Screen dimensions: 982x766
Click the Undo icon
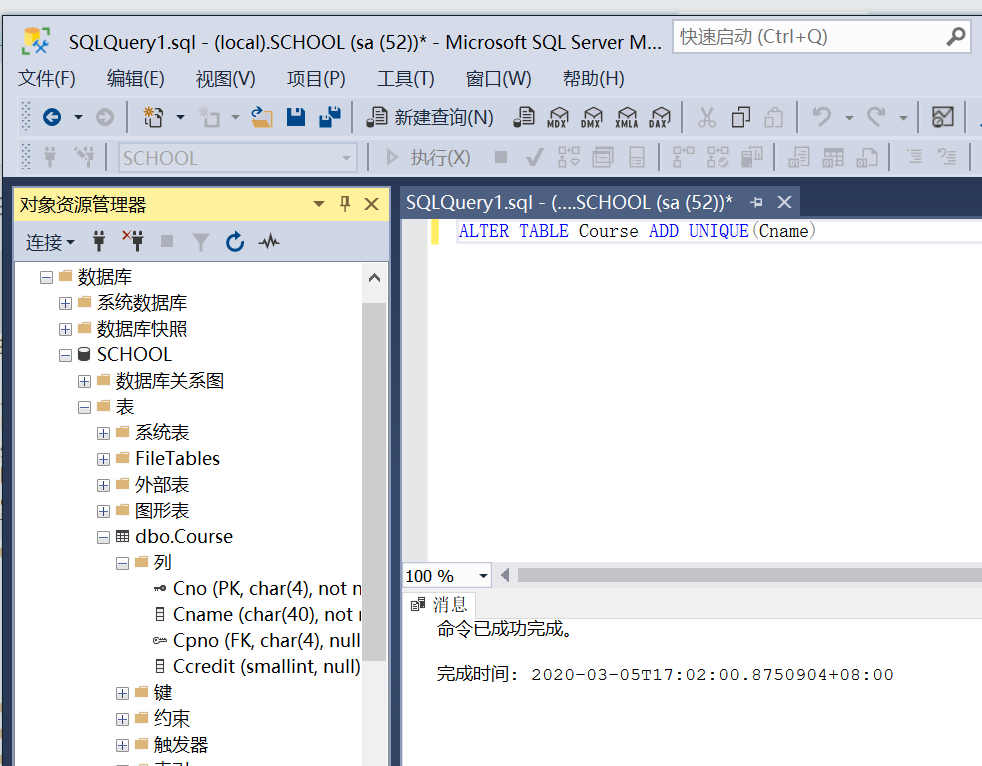tap(822, 117)
